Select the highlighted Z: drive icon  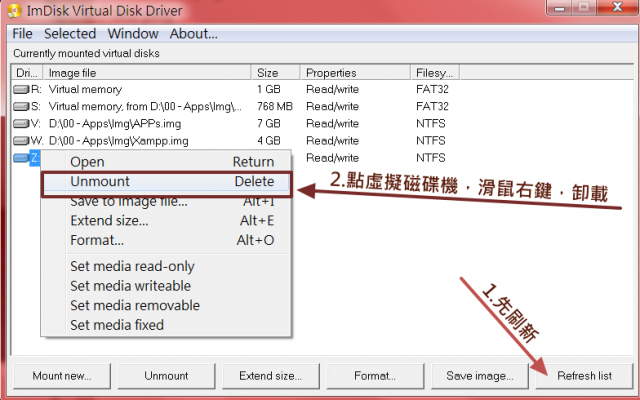[21, 158]
